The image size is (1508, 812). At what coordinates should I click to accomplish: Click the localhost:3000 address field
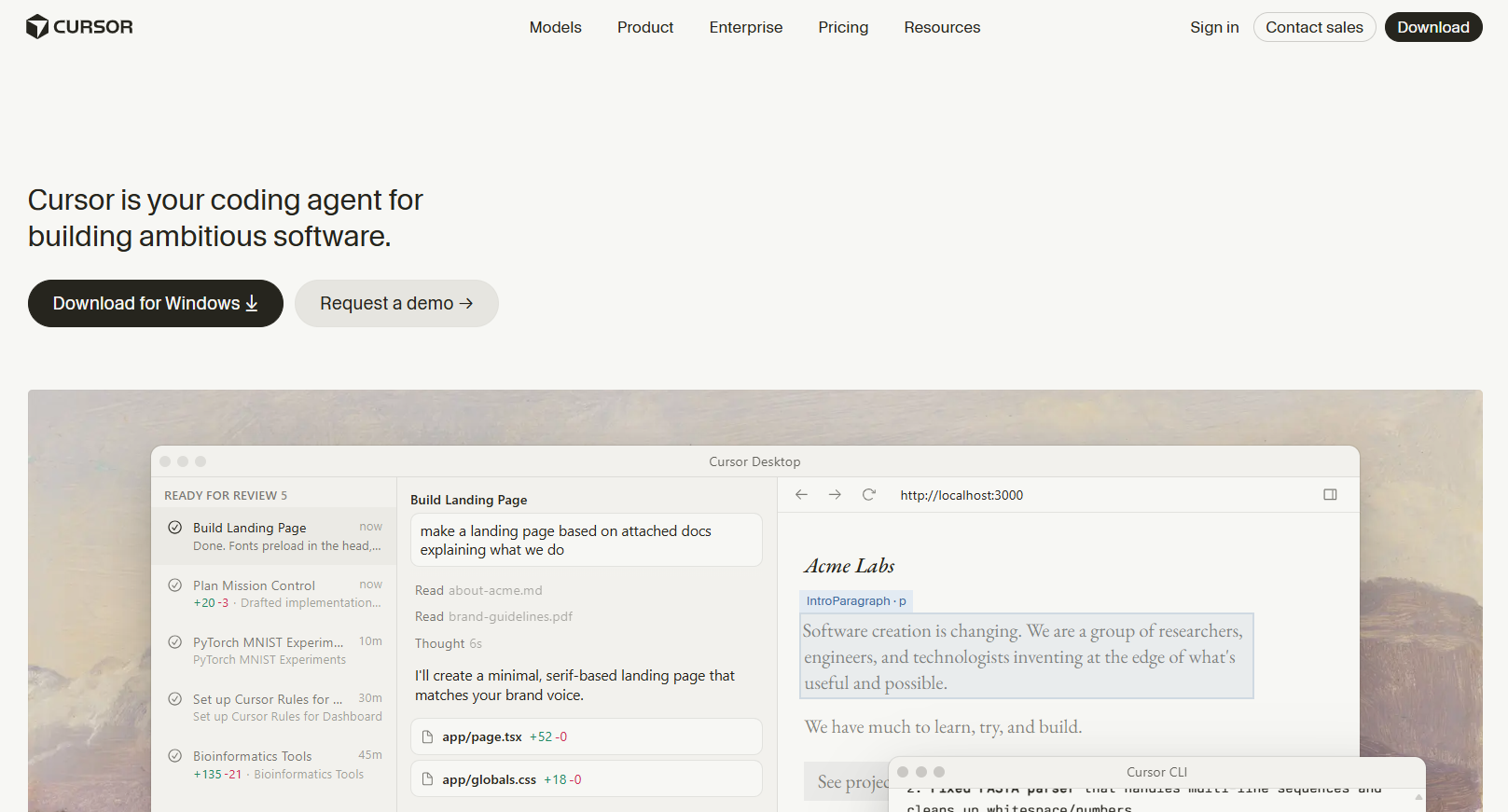coord(962,495)
